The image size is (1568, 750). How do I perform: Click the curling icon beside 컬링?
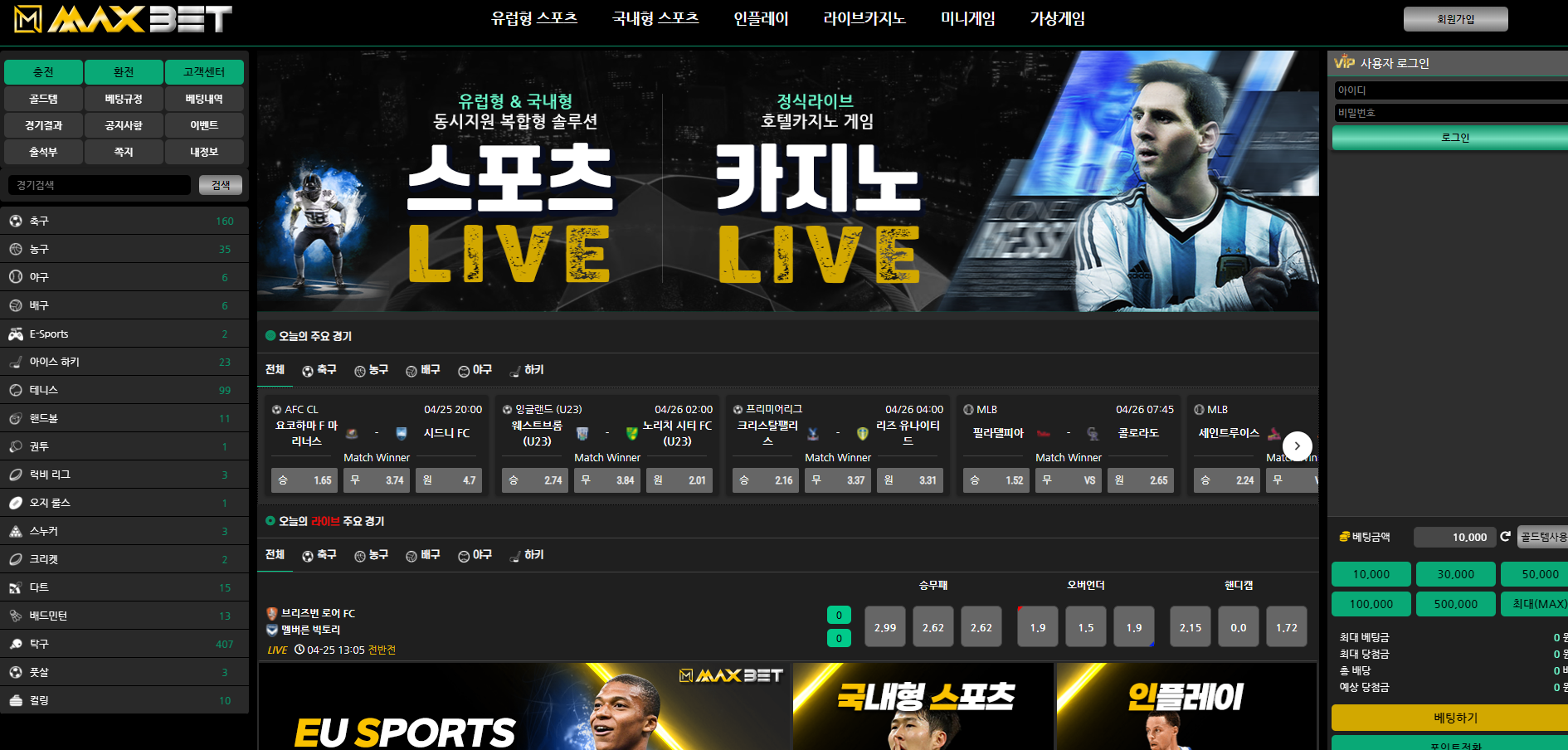pos(16,700)
